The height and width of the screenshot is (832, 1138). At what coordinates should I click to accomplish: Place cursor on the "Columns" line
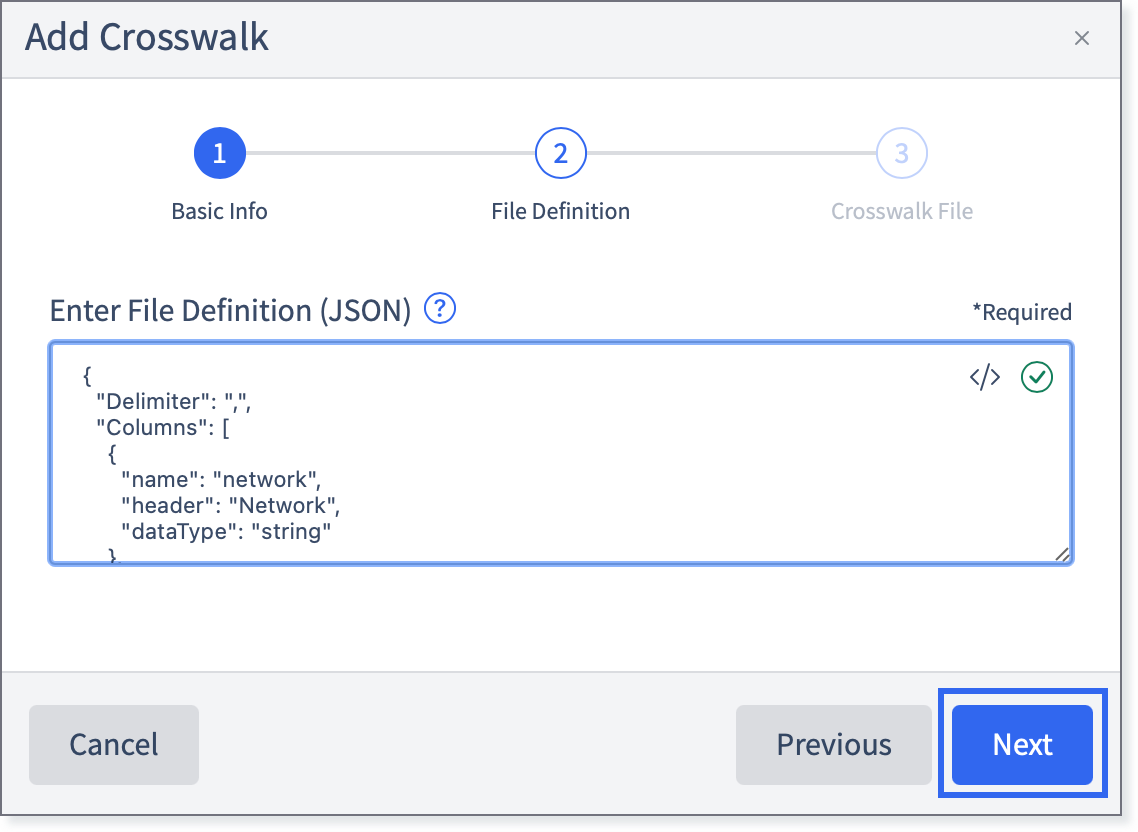point(163,428)
